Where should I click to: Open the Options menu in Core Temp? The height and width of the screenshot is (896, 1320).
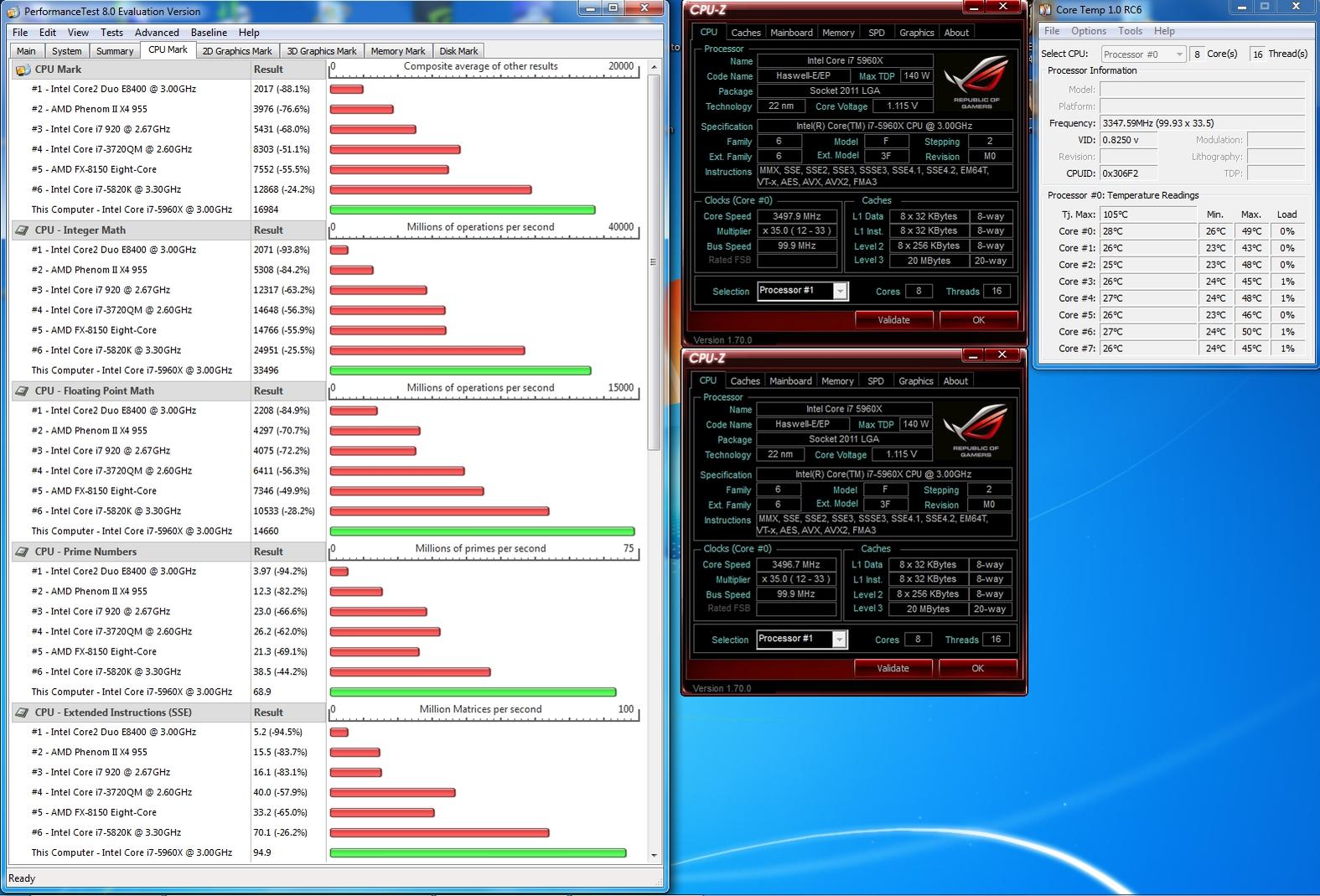tap(1089, 31)
